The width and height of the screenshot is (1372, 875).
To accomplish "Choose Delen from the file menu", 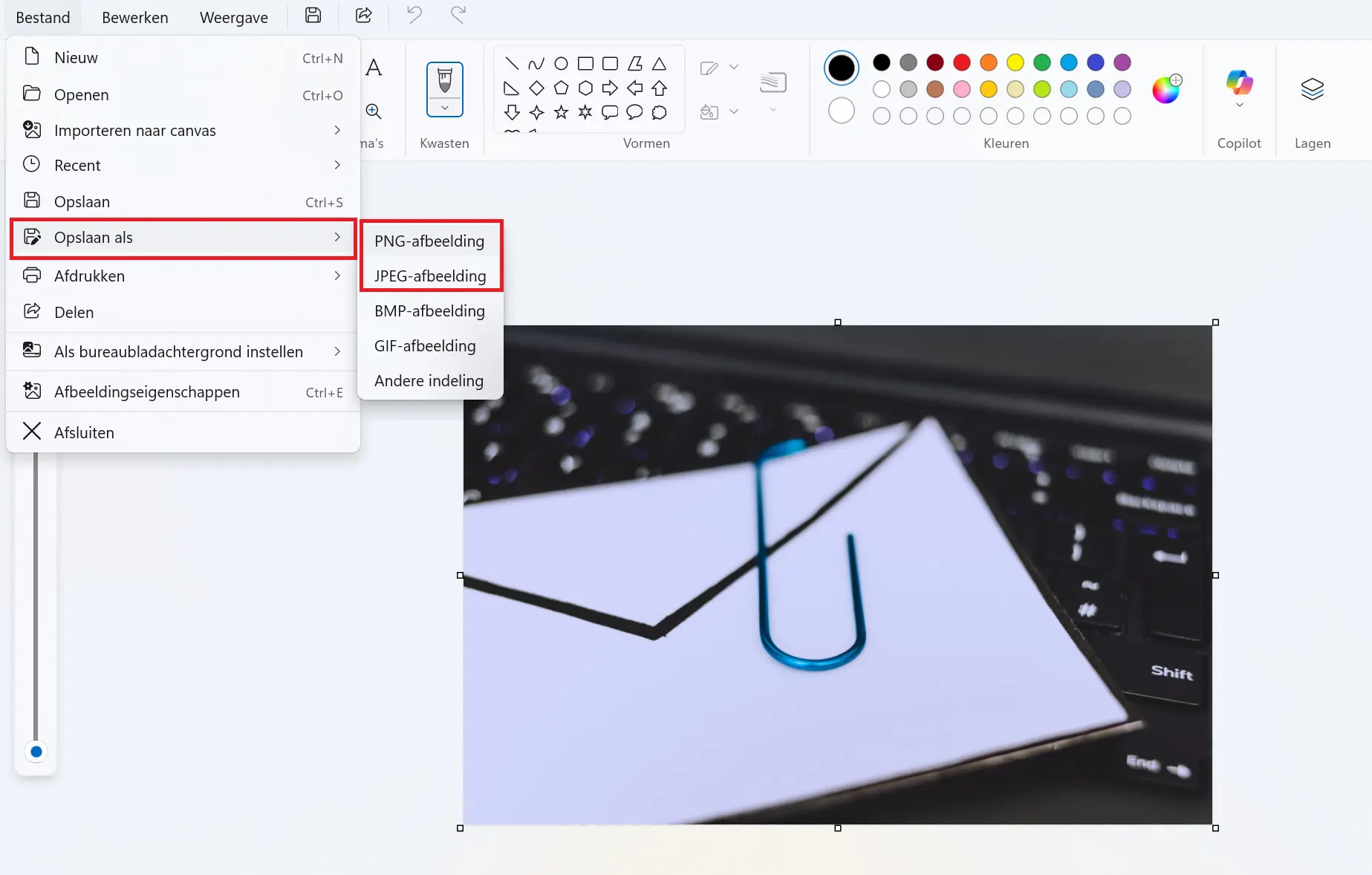I will point(183,312).
